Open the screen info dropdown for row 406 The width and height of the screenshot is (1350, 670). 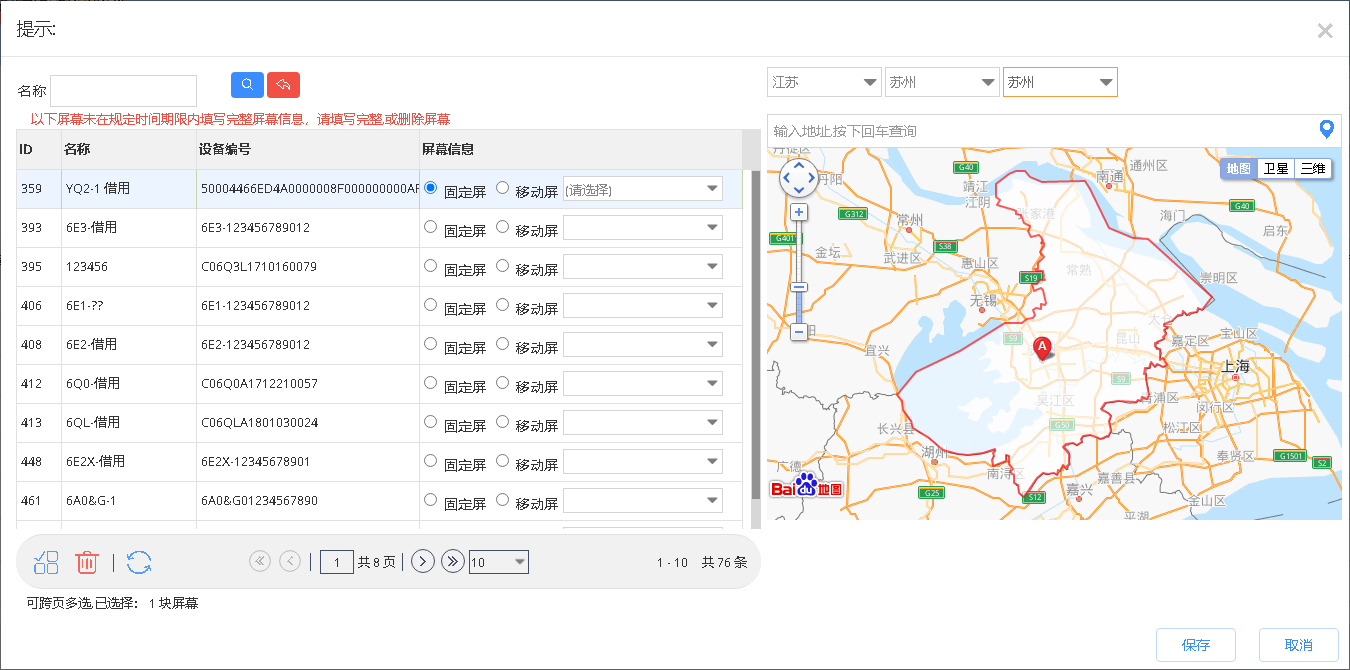click(643, 306)
